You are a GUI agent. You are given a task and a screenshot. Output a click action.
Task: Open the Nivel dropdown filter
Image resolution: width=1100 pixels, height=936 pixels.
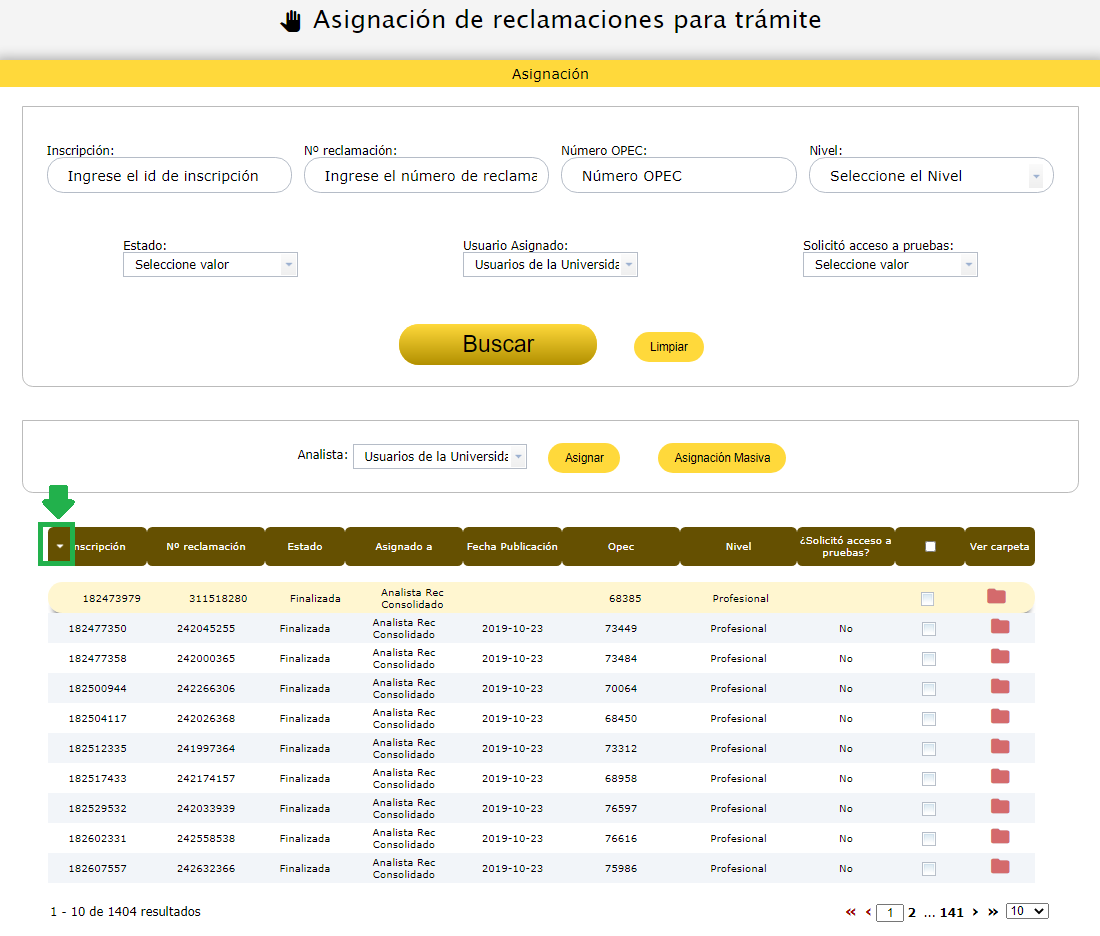click(x=931, y=176)
